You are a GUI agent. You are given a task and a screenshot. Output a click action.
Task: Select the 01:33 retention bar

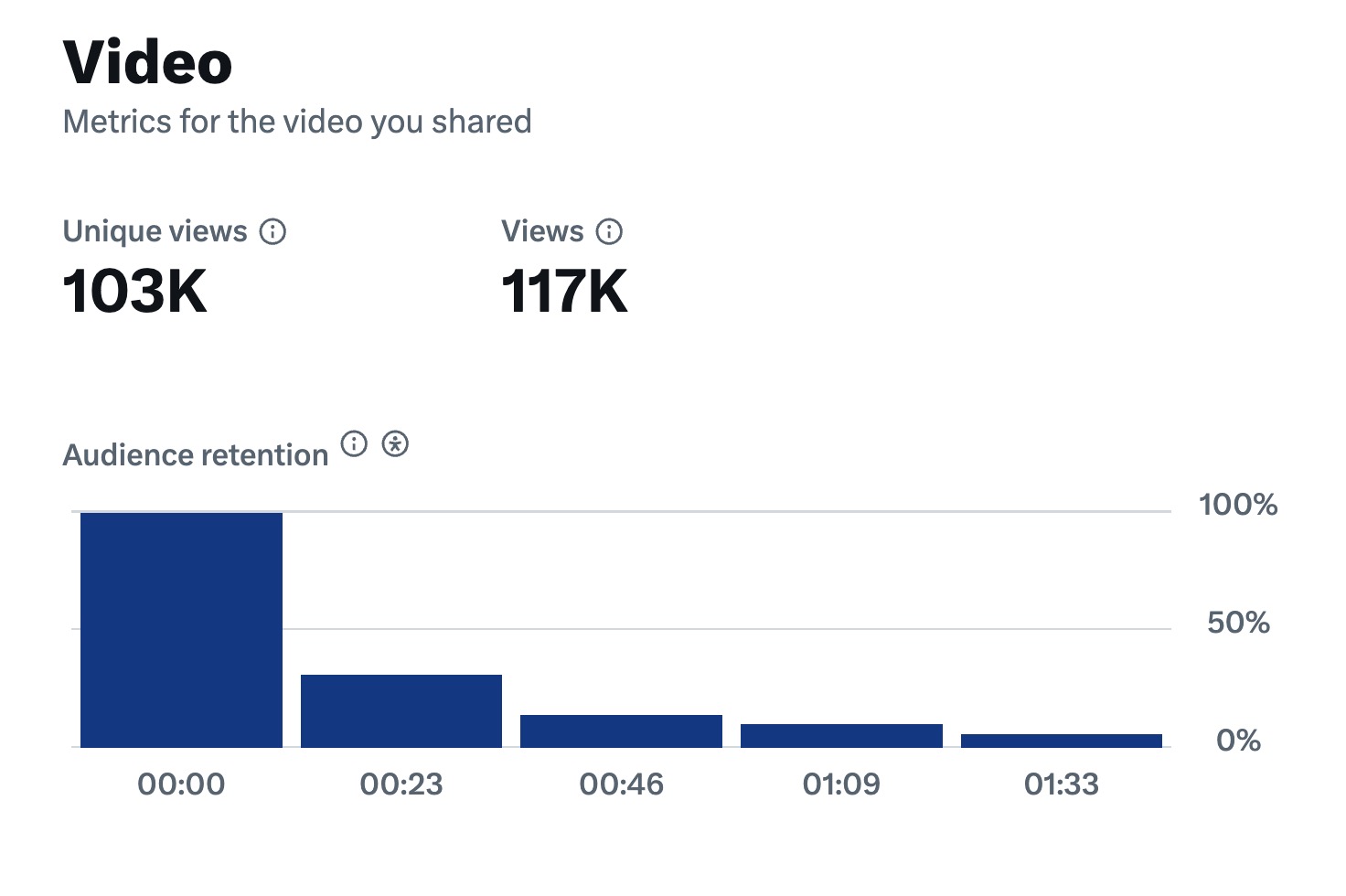pos(1062,741)
